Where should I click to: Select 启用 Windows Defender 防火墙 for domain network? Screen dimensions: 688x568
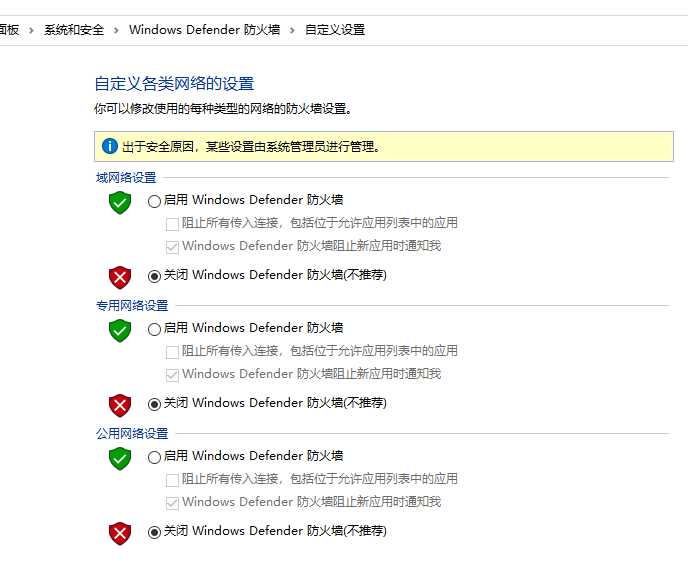(154, 201)
